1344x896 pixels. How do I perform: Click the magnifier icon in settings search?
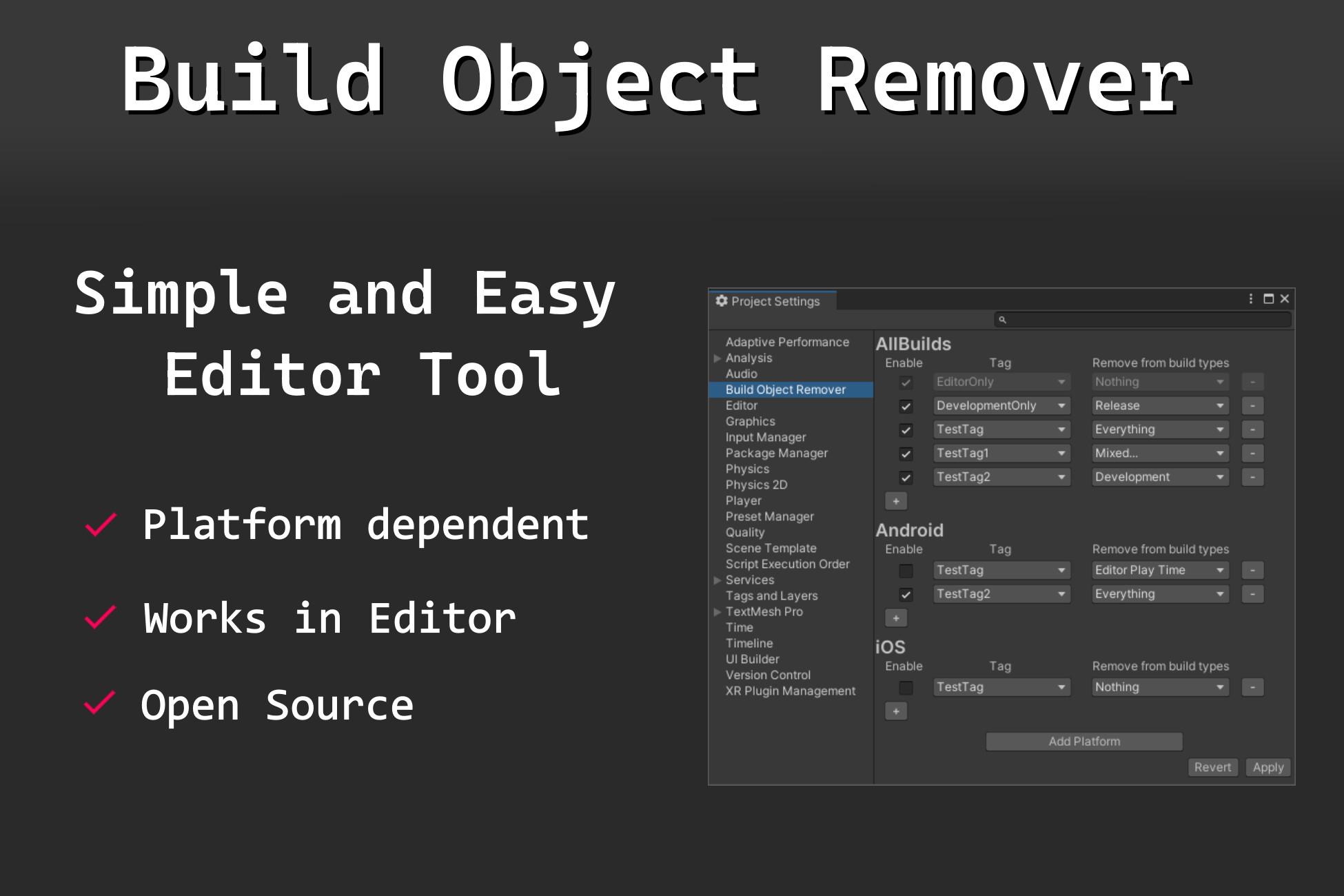(x=1002, y=320)
